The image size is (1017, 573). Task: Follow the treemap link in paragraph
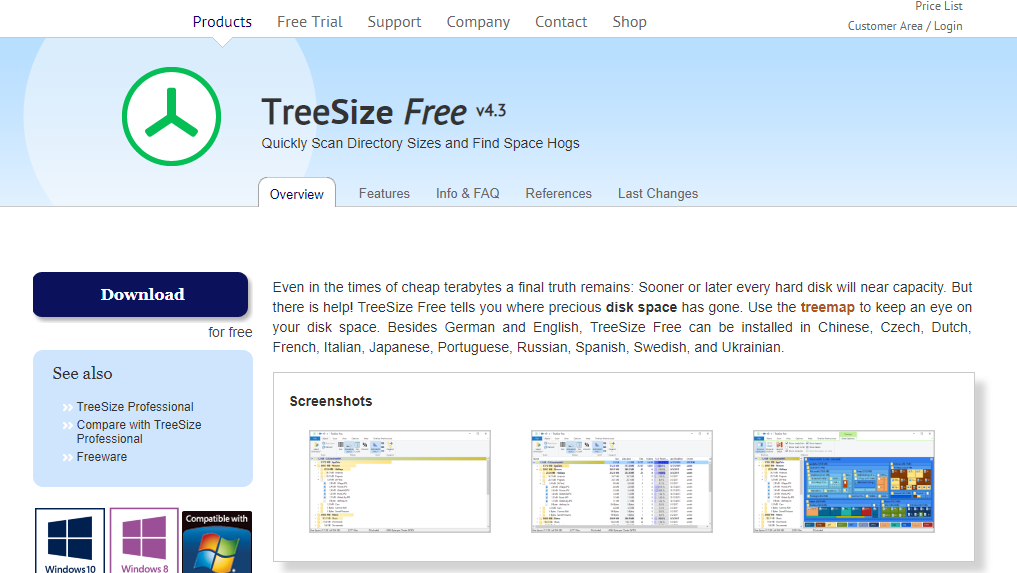tap(827, 307)
